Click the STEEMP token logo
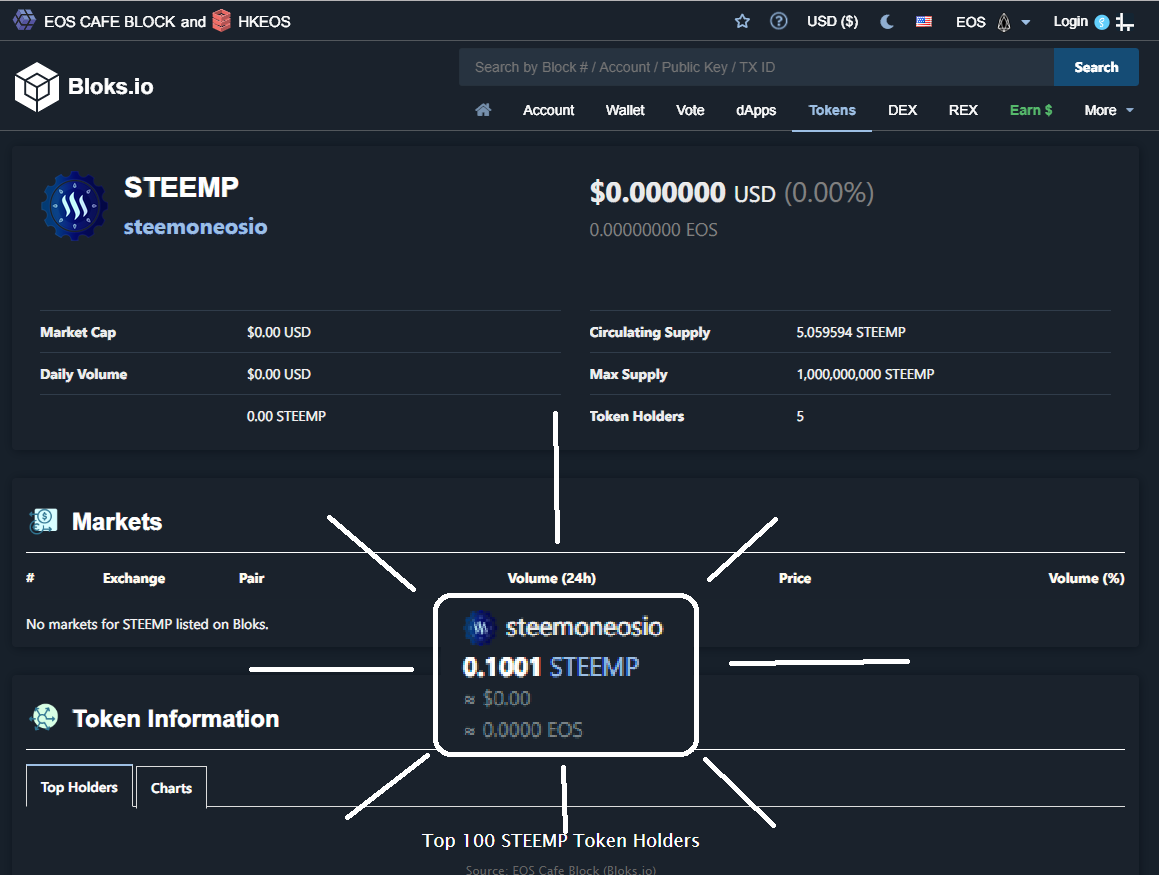Image resolution: width=1159 pixels, height=875 pixels. click(x=73, y=206)
